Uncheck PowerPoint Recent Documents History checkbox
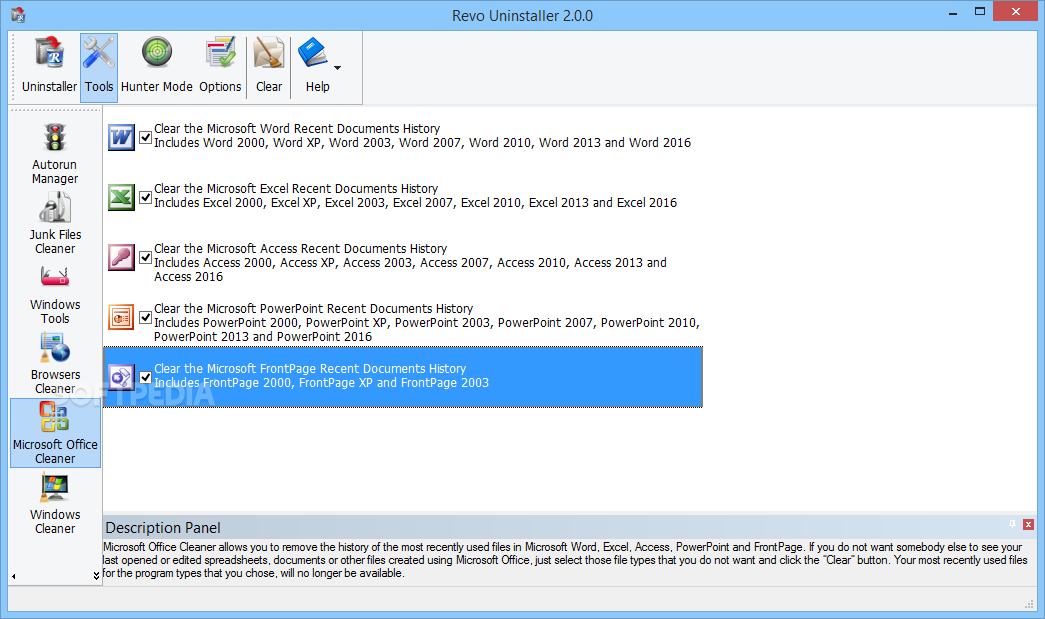1045x619 pixels. [145, 318]
